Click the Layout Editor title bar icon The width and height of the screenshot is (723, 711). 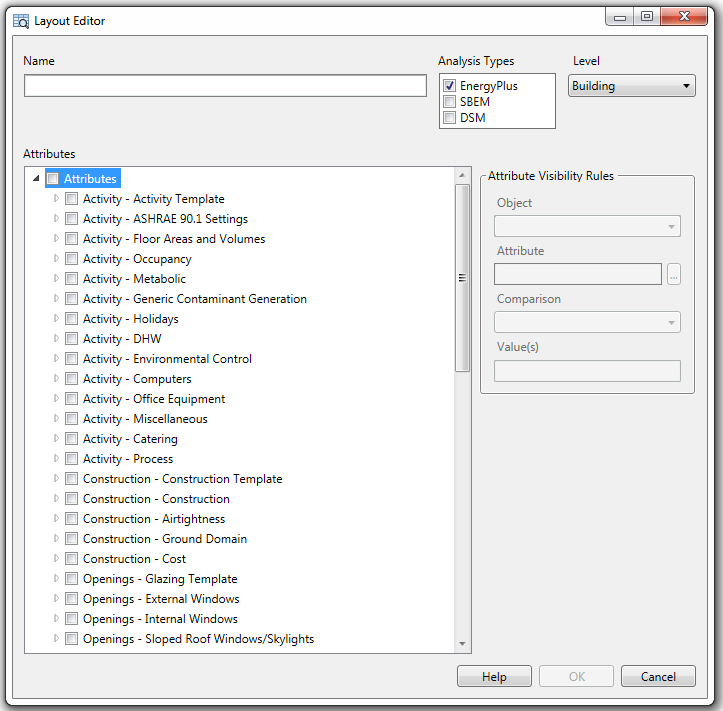point(20,20)
